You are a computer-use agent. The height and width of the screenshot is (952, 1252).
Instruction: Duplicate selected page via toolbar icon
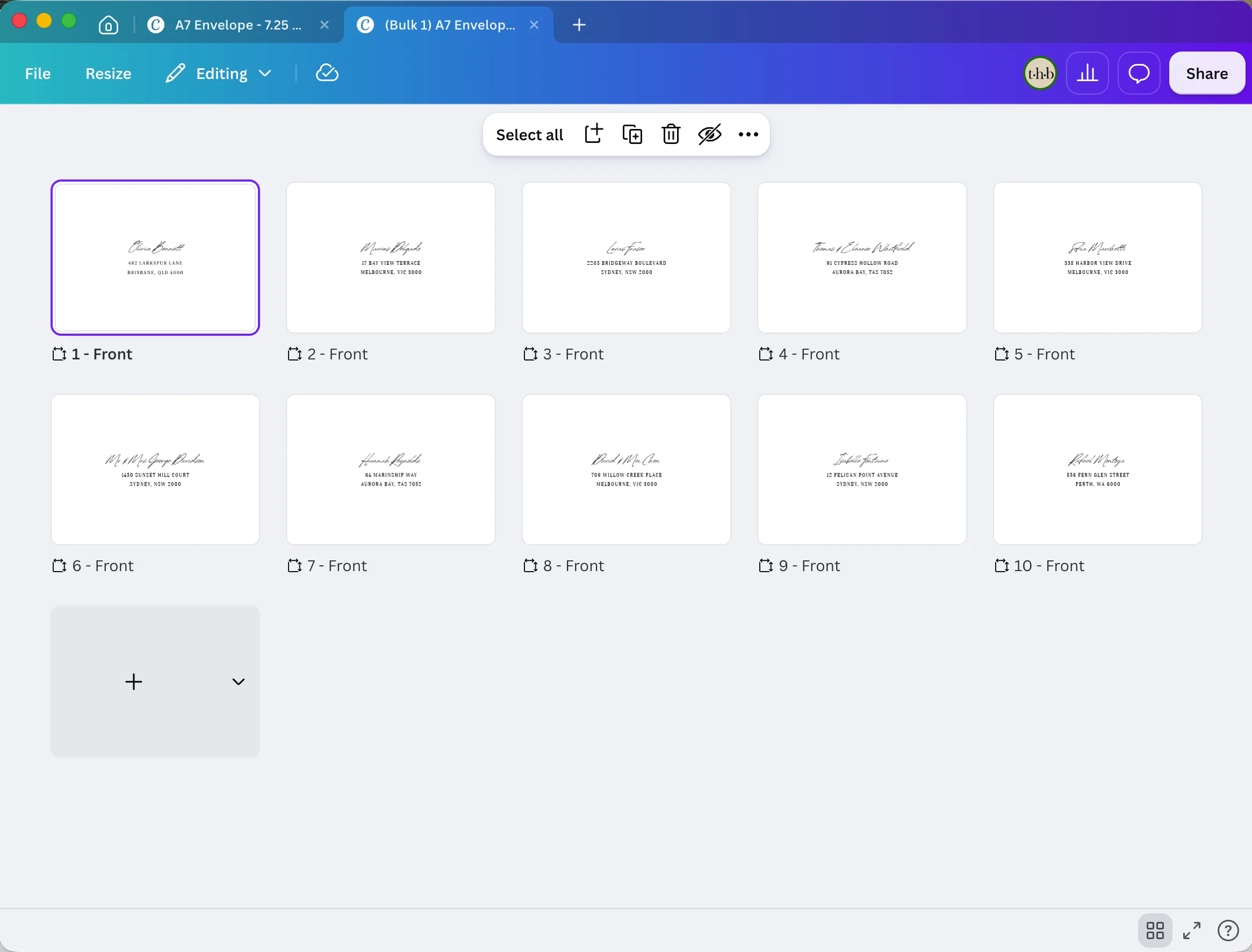[632, 134]
